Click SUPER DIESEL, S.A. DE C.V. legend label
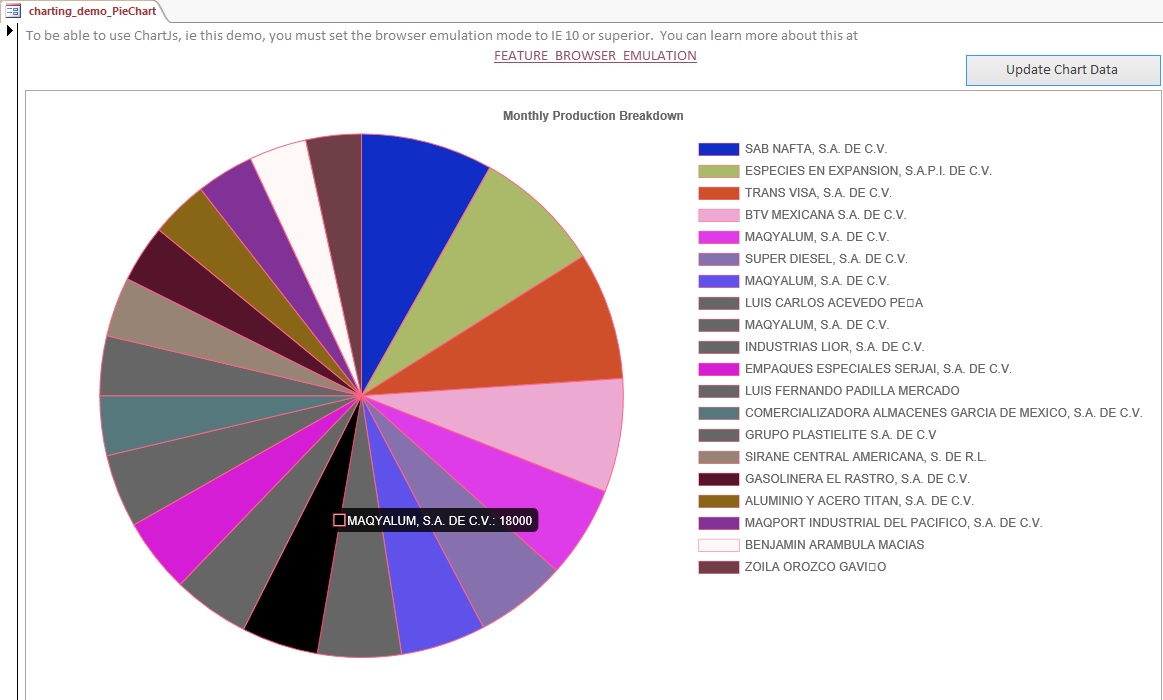Screen dimensions: 1163x700 [826, 259]
